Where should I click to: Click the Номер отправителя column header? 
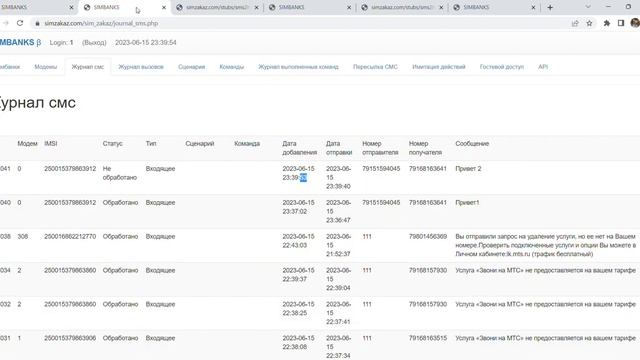tap(380, 148)
